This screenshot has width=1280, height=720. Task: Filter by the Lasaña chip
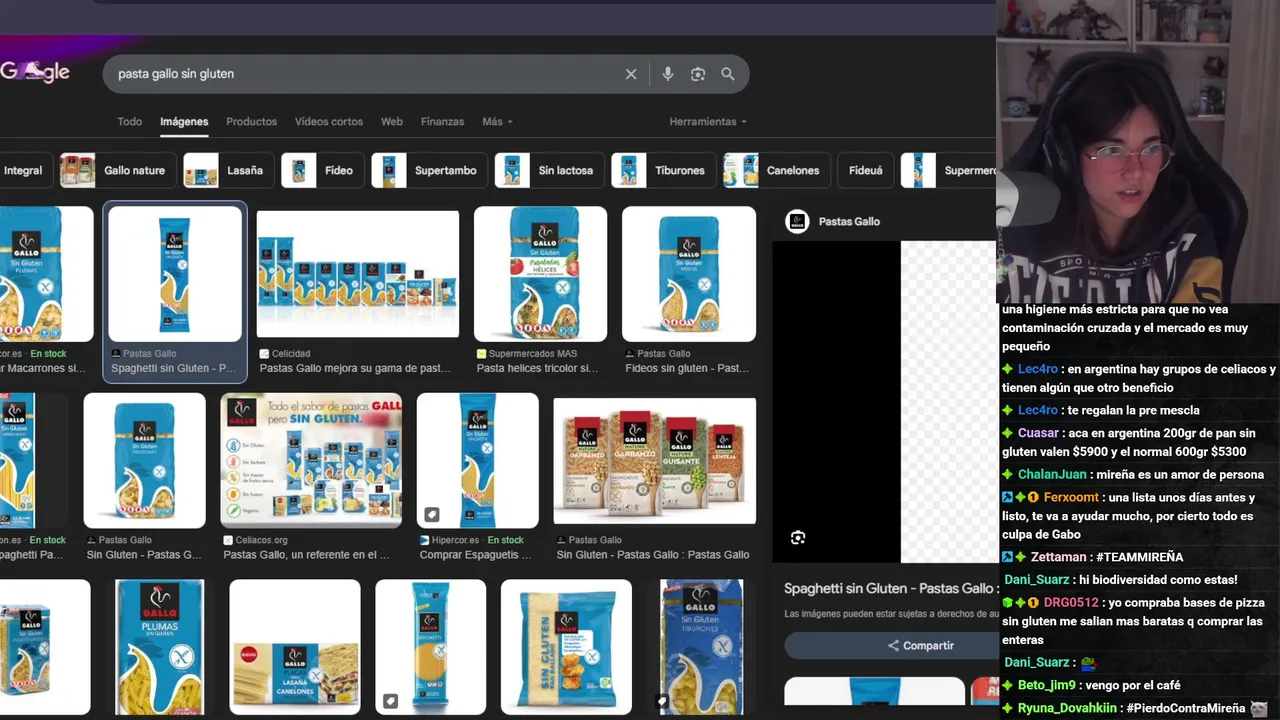tap(229, 171)
